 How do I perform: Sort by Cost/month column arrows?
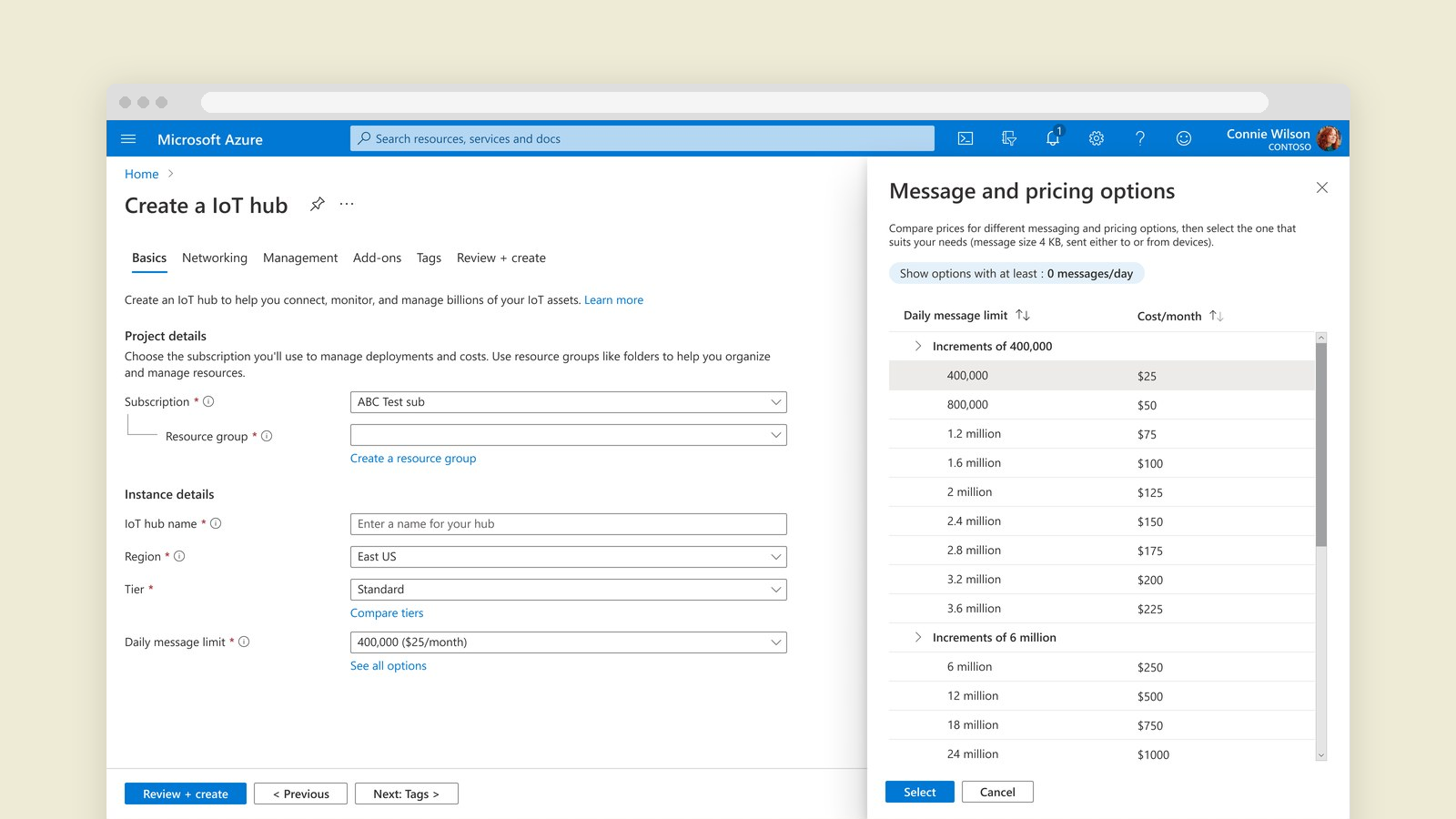[1217, 316]
